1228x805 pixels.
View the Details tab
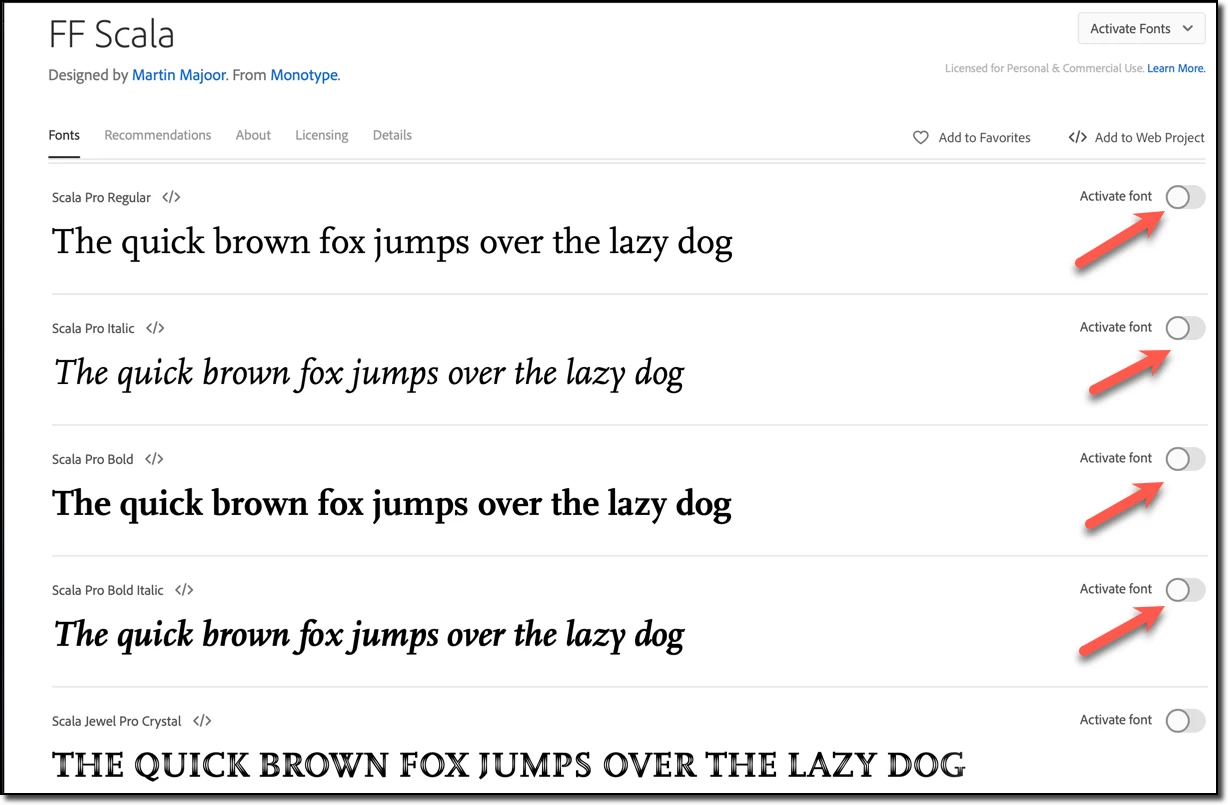pos(392,135)
